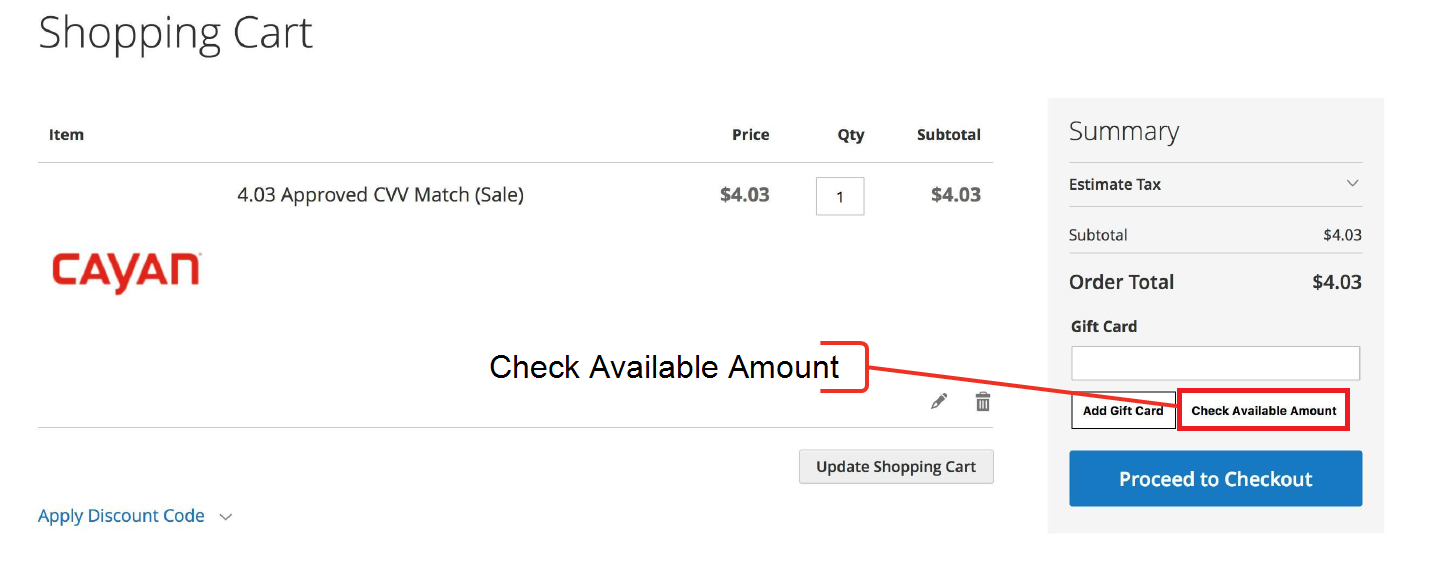Click the Order Total amount in Summary
Viewport: 1435px width, 588px height.
click(x=1336, y=282)
